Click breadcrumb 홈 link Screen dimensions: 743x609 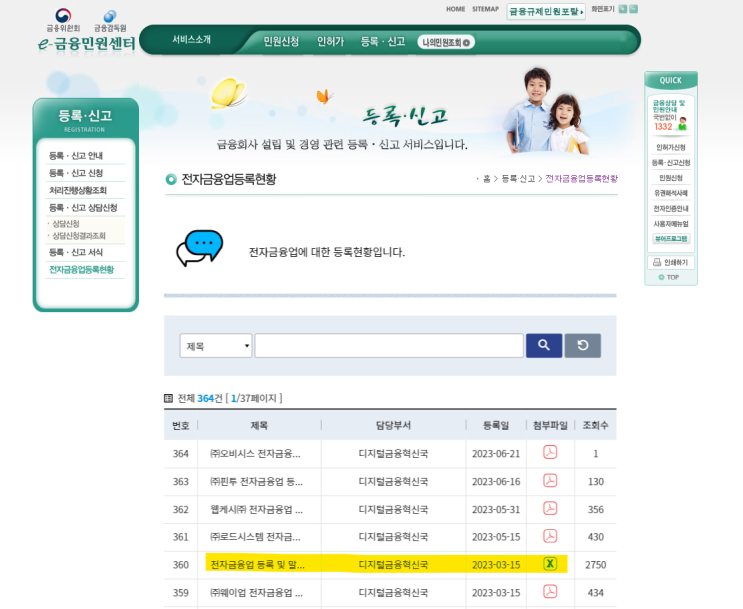(487, 179)
